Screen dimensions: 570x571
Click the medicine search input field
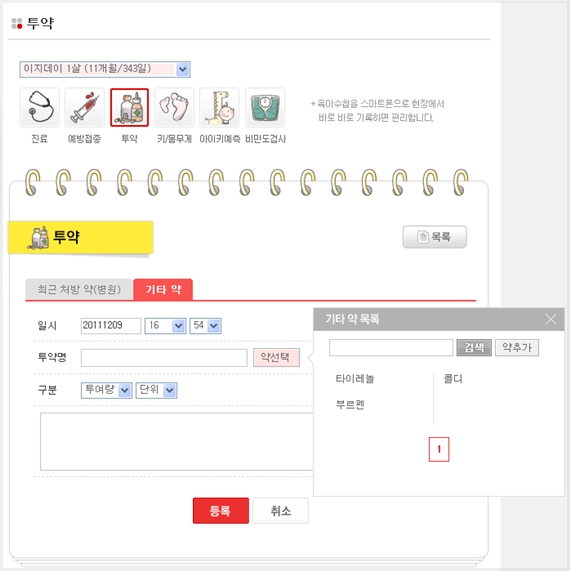[x=391, y=347]
